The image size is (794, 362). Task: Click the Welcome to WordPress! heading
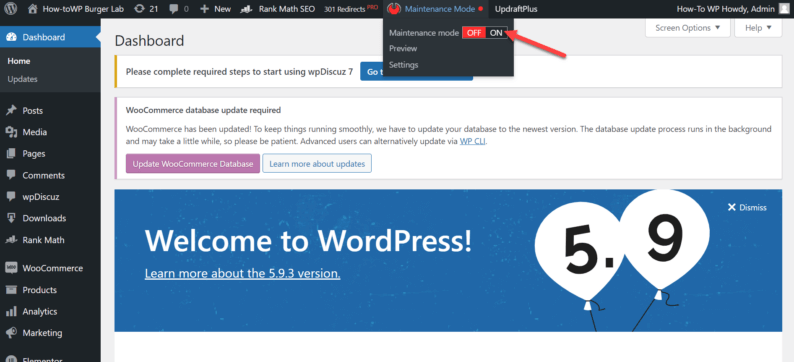[x=308, y=240]
